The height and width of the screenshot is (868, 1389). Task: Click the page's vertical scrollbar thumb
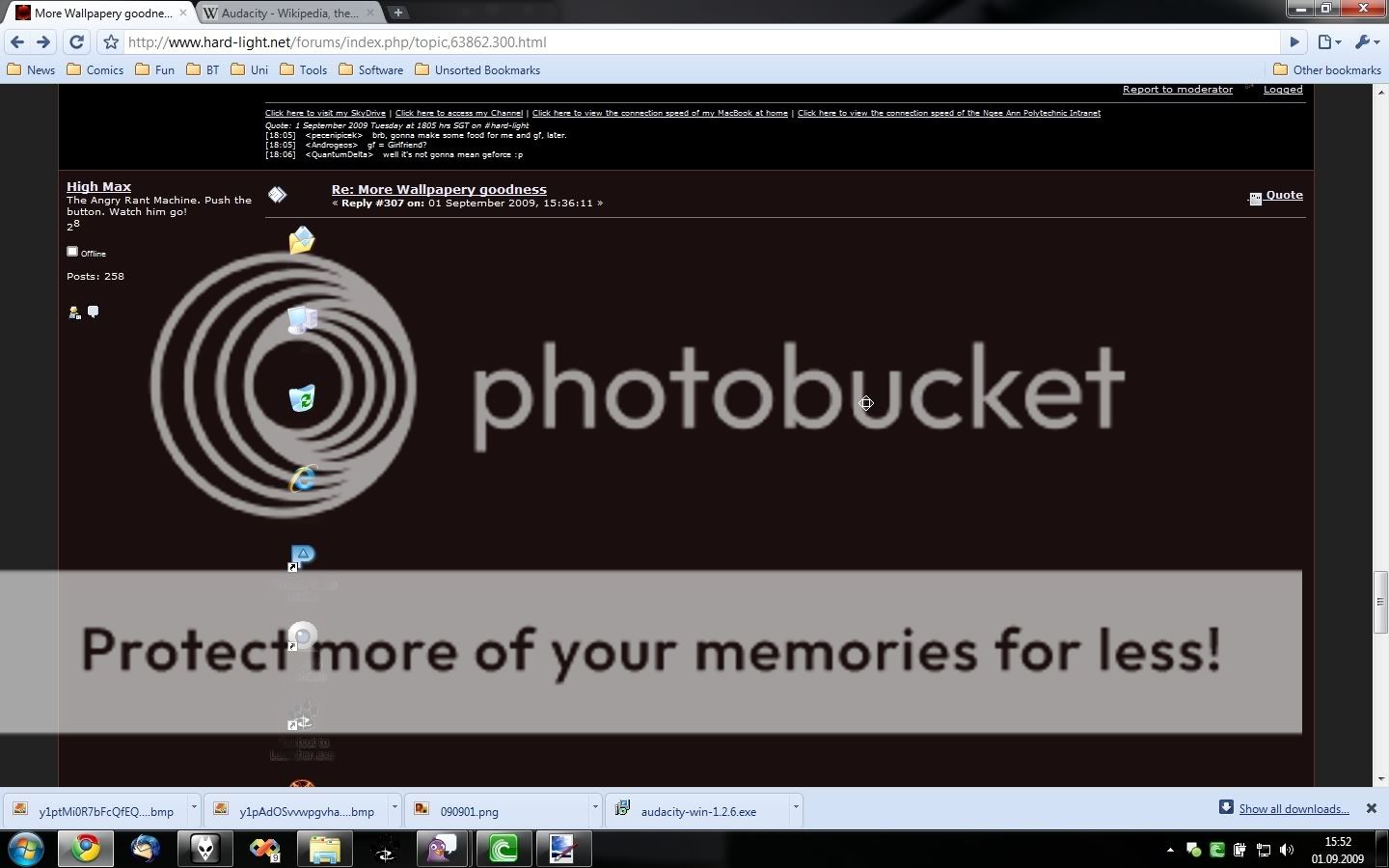(1380, 603)
